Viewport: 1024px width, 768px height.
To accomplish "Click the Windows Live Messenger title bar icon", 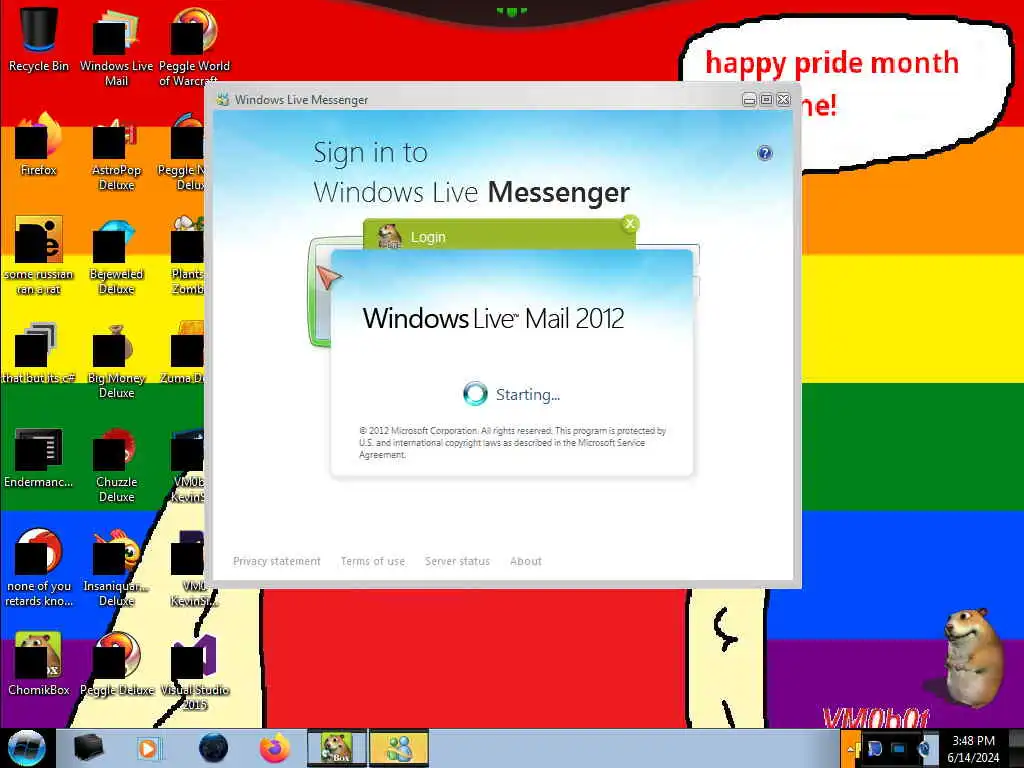I will click(223, 99).
